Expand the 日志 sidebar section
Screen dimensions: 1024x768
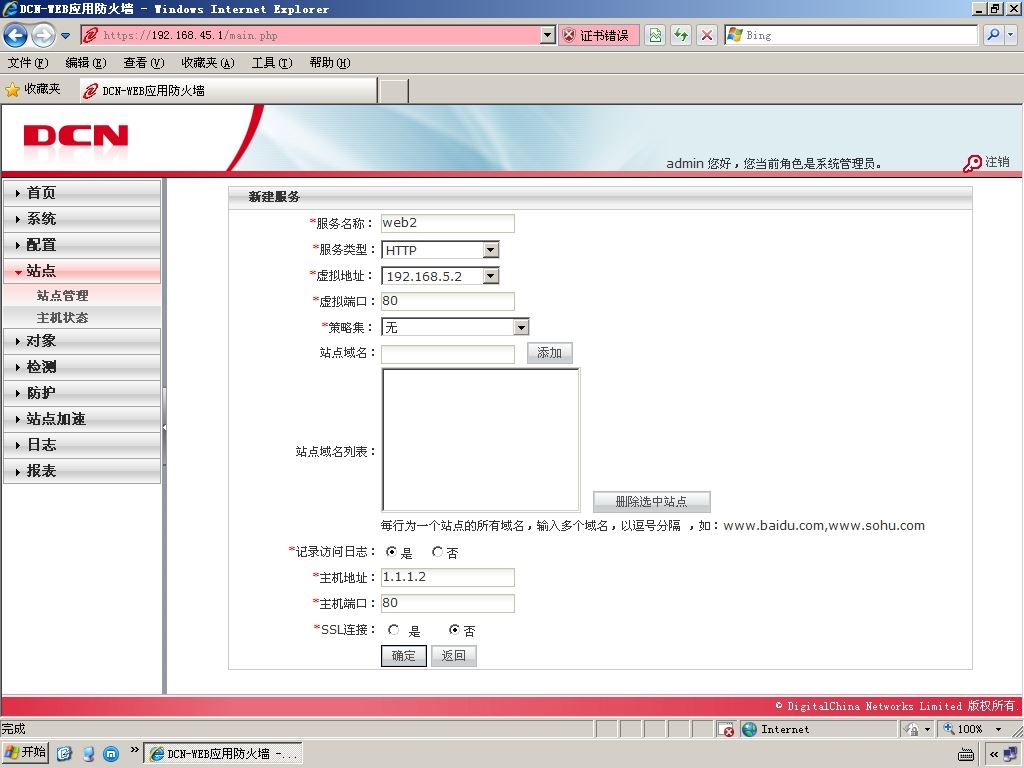[x=82, y=445]
